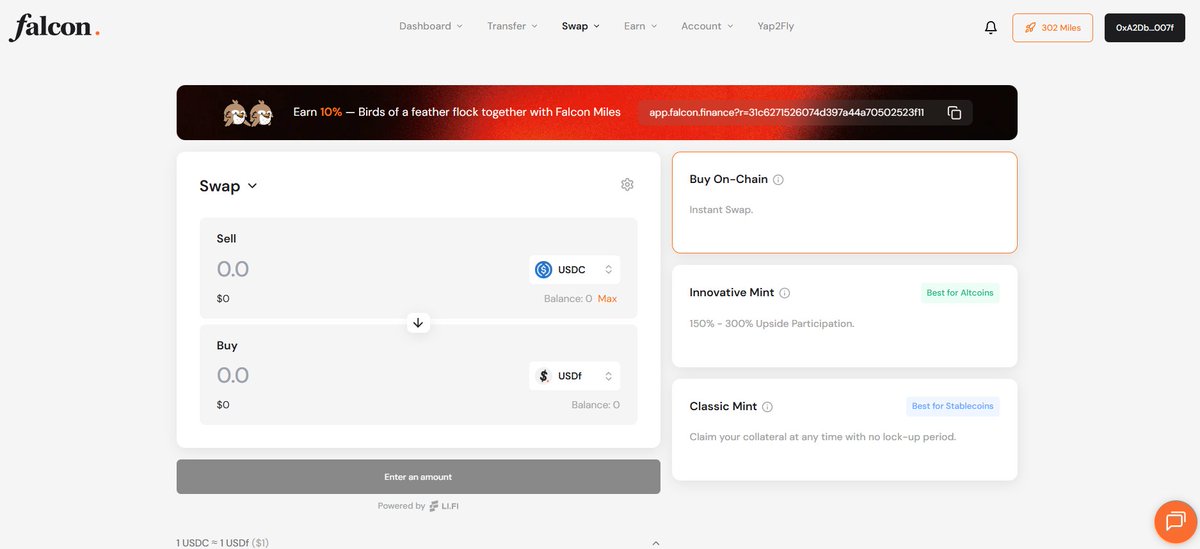Image resolution: width=1200 pixels, height=549 pixels.
Task: Click the rocket icon beside 302 Miles
Action: click(1030, 28)
